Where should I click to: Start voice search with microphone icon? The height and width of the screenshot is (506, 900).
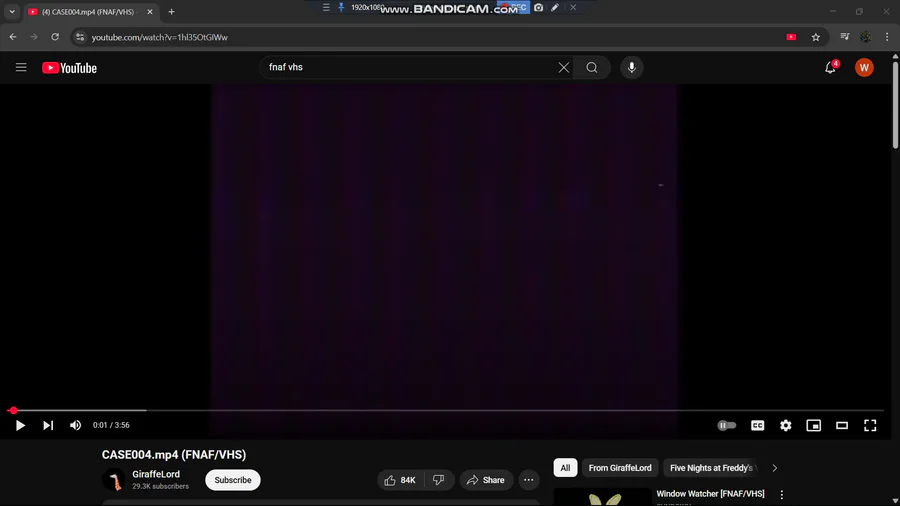coord(631,68)
